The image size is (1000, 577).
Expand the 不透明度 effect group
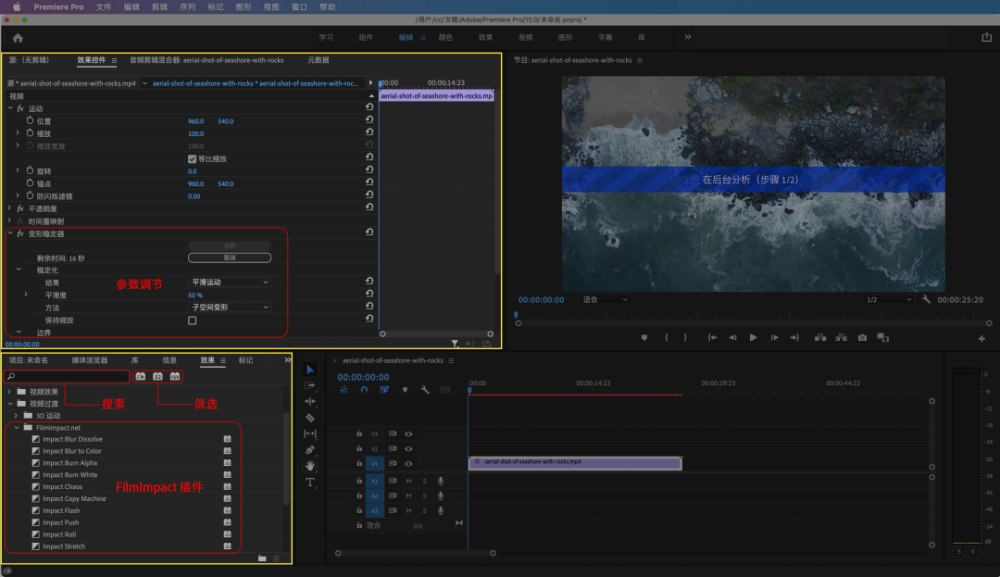pos(10,208)
